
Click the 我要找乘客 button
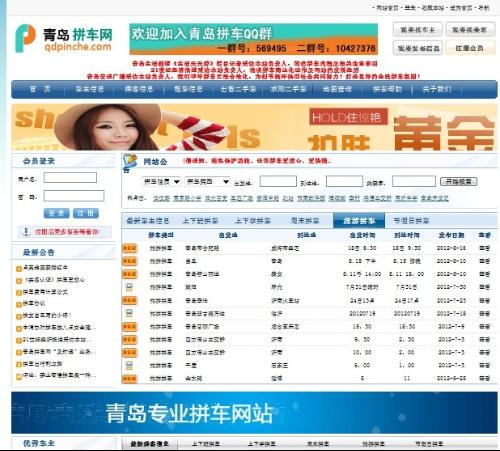(469, 30)
